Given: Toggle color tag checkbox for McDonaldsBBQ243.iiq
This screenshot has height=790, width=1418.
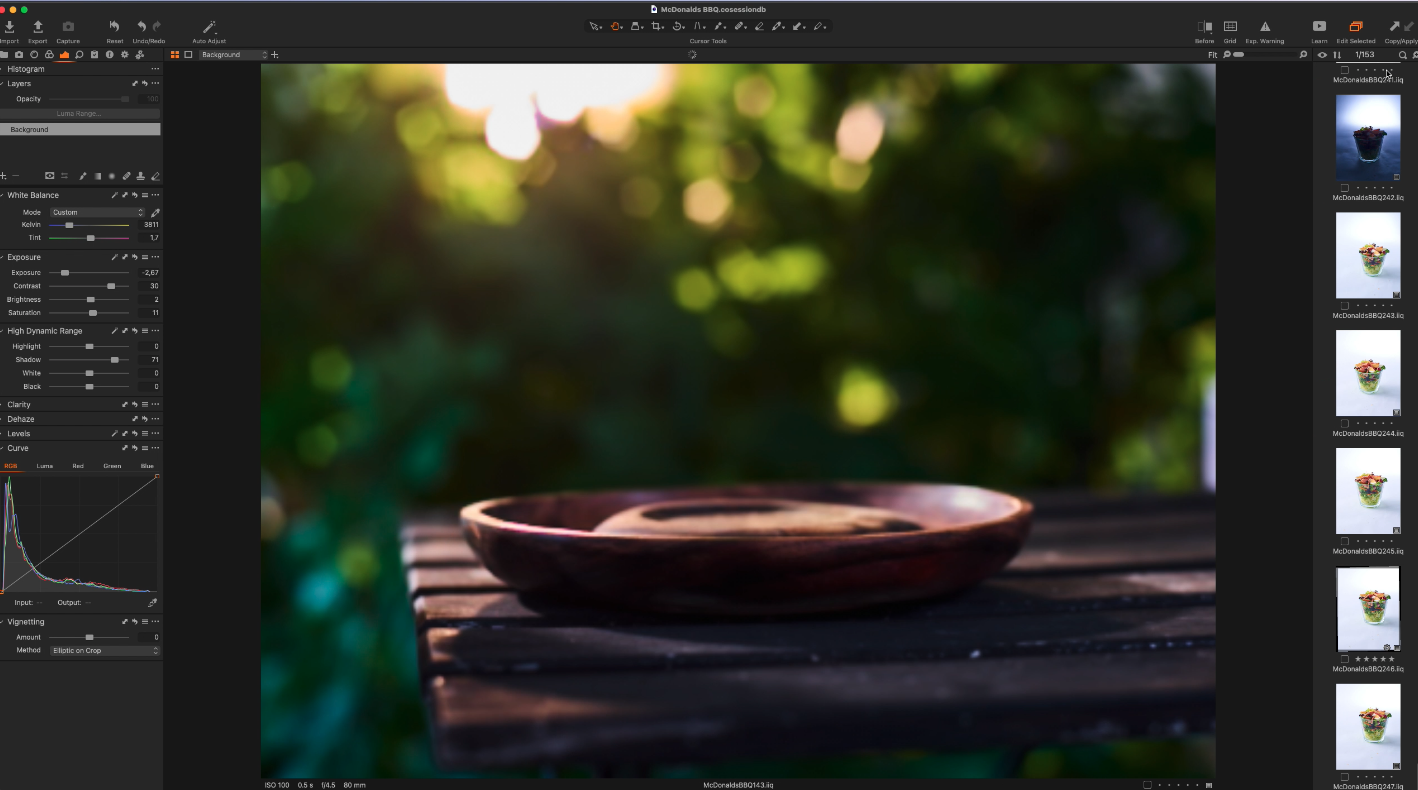Looking at the screenshot, I should click(x=1345, y=305).
